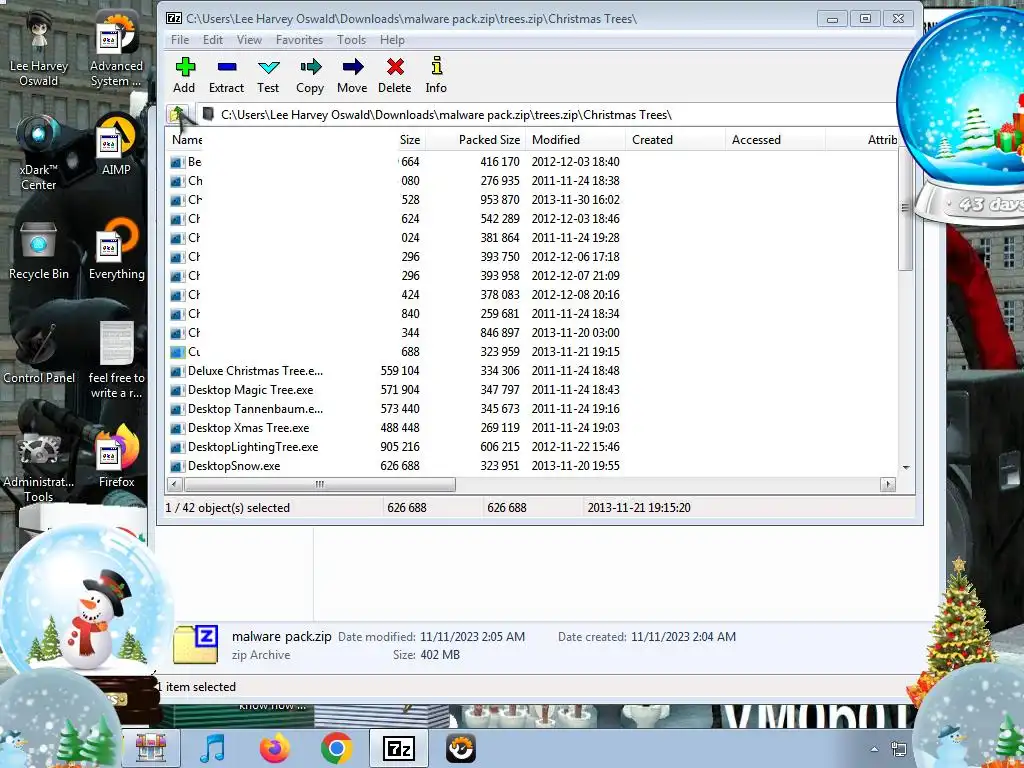Open the Favorites menu
This screenshot has width=1024, height=768.
pyautogui.click(x=299, y=40)
